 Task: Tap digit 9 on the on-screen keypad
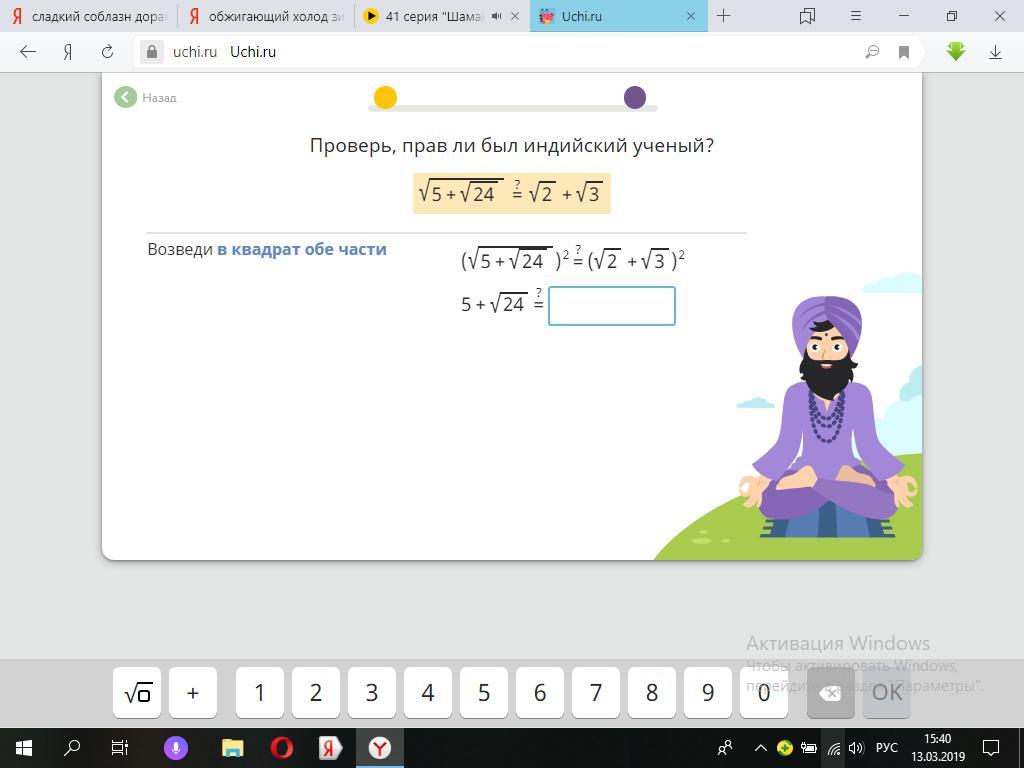click(x=708, y=692)
